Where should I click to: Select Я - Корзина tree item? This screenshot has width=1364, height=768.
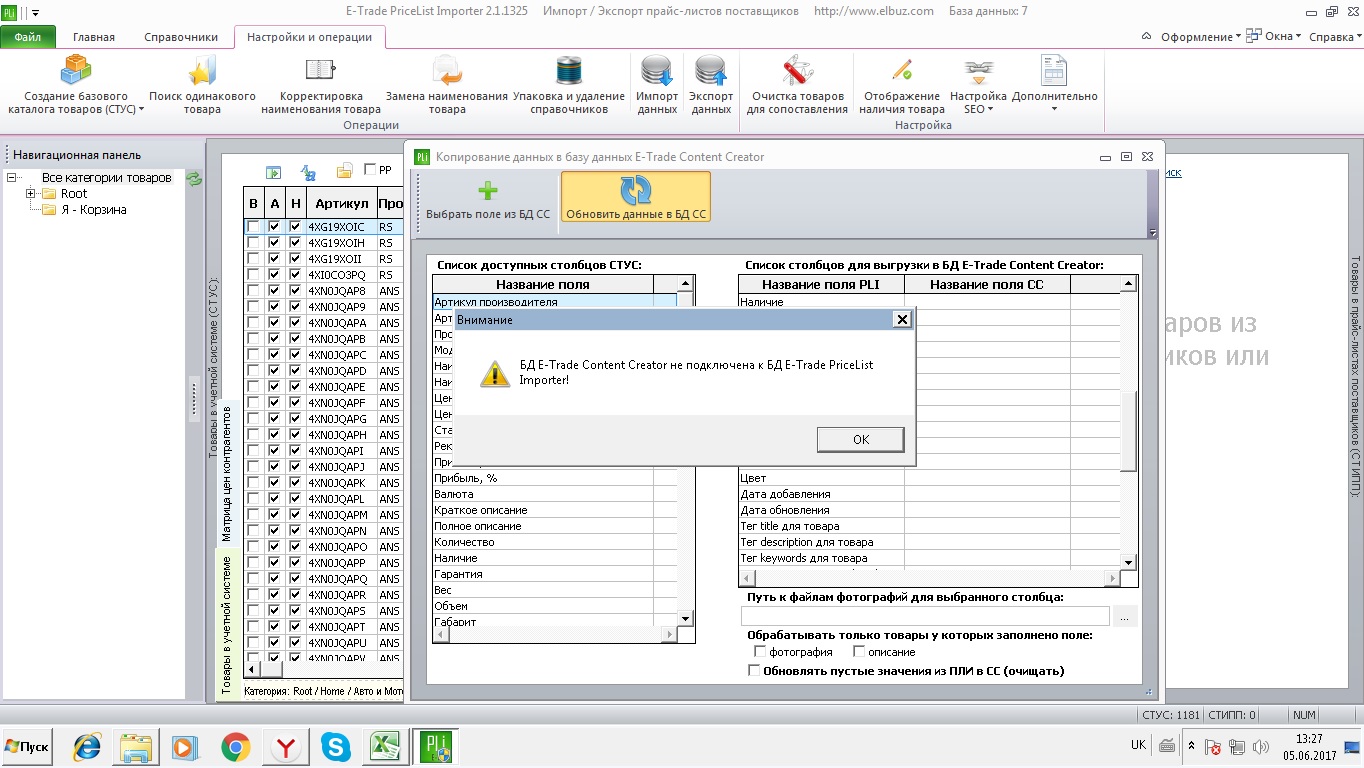click(93, 210)
